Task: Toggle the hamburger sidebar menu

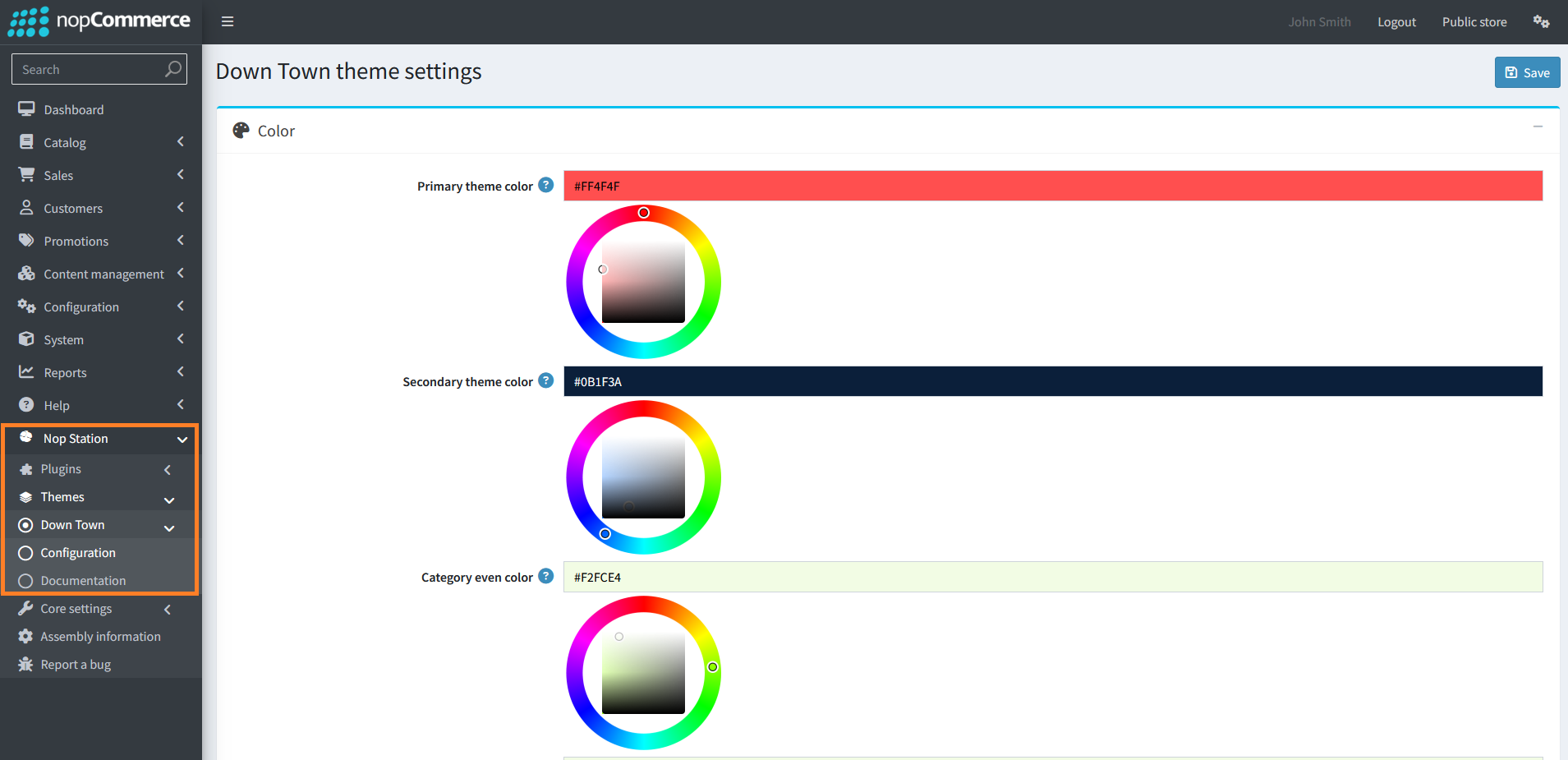Action: pyautogui.click(x=228, y=21)
